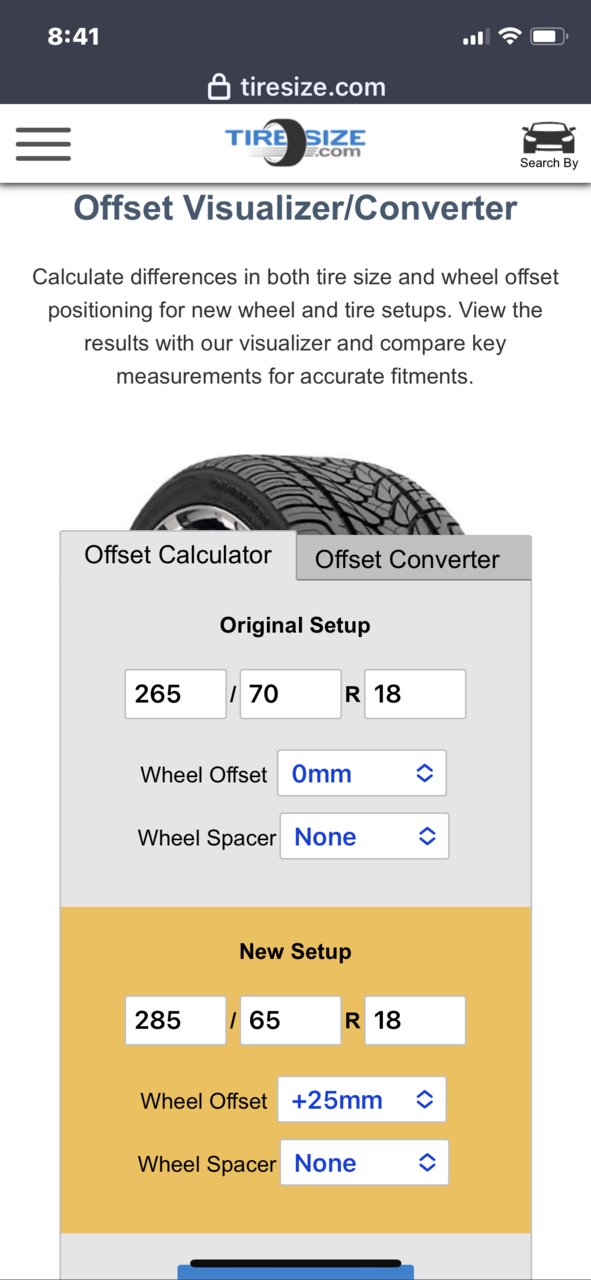591x1280 pixels.
Task: Switch to the Offset Converter tab
Action: [x=413, y=559]
